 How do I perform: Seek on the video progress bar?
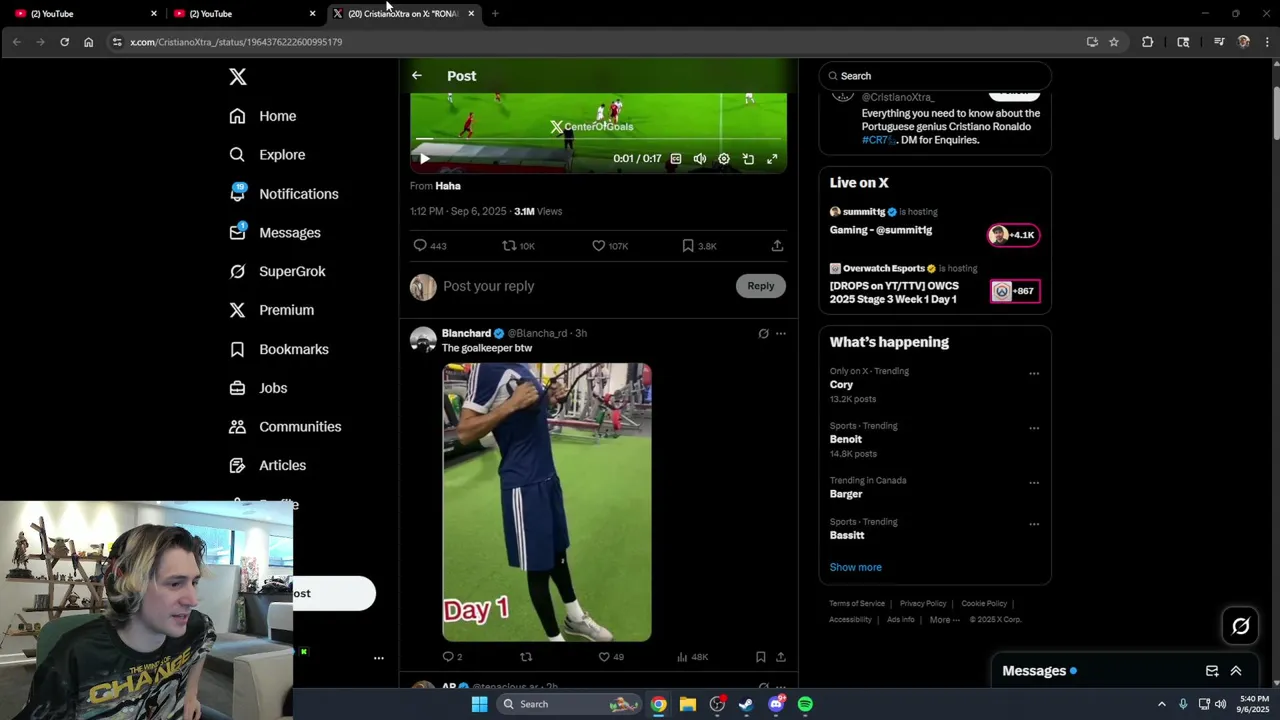(x=598, y=139)
